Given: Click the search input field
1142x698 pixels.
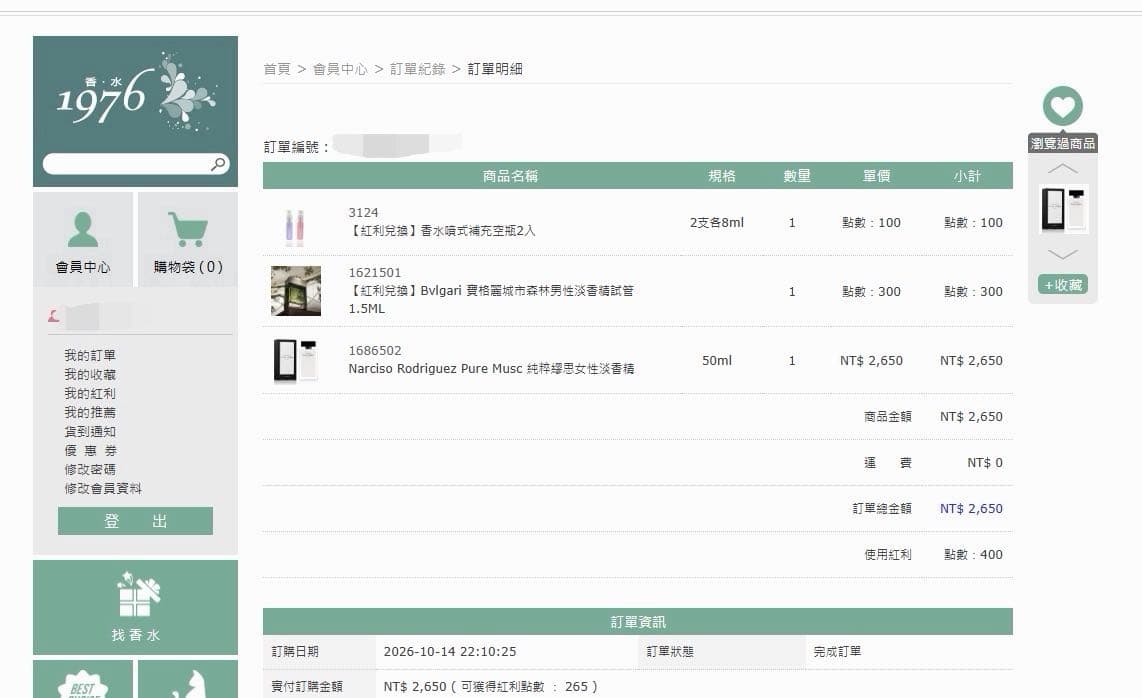Looking at the screenshot, I should (135, 164).
